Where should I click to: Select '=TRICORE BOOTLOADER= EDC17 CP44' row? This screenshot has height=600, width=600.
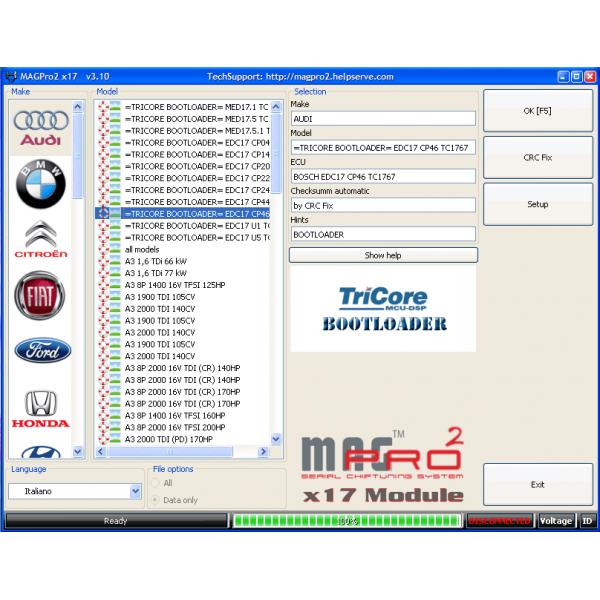coord(196,202)
